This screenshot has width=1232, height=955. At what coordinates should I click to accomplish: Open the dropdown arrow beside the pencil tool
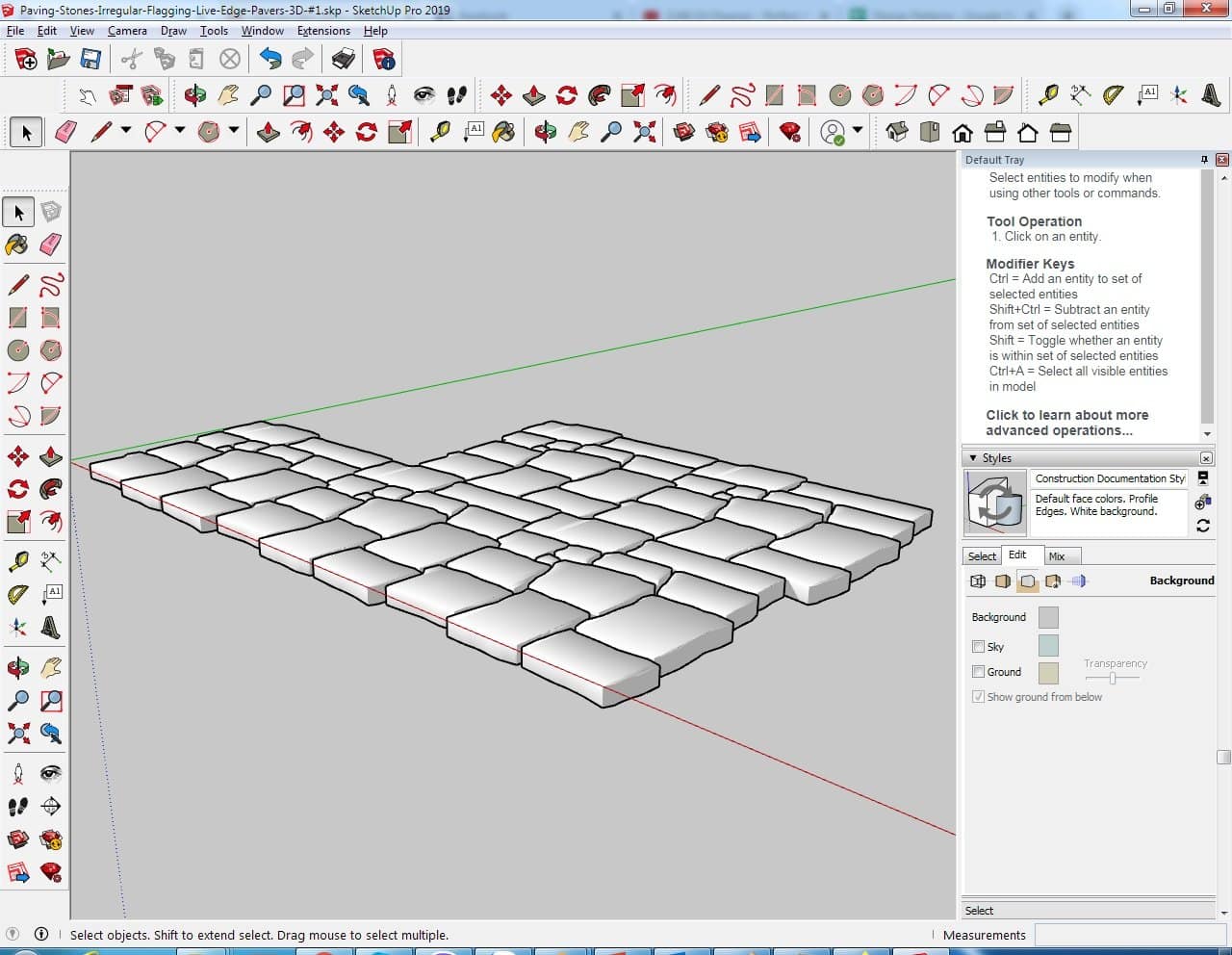126,130
